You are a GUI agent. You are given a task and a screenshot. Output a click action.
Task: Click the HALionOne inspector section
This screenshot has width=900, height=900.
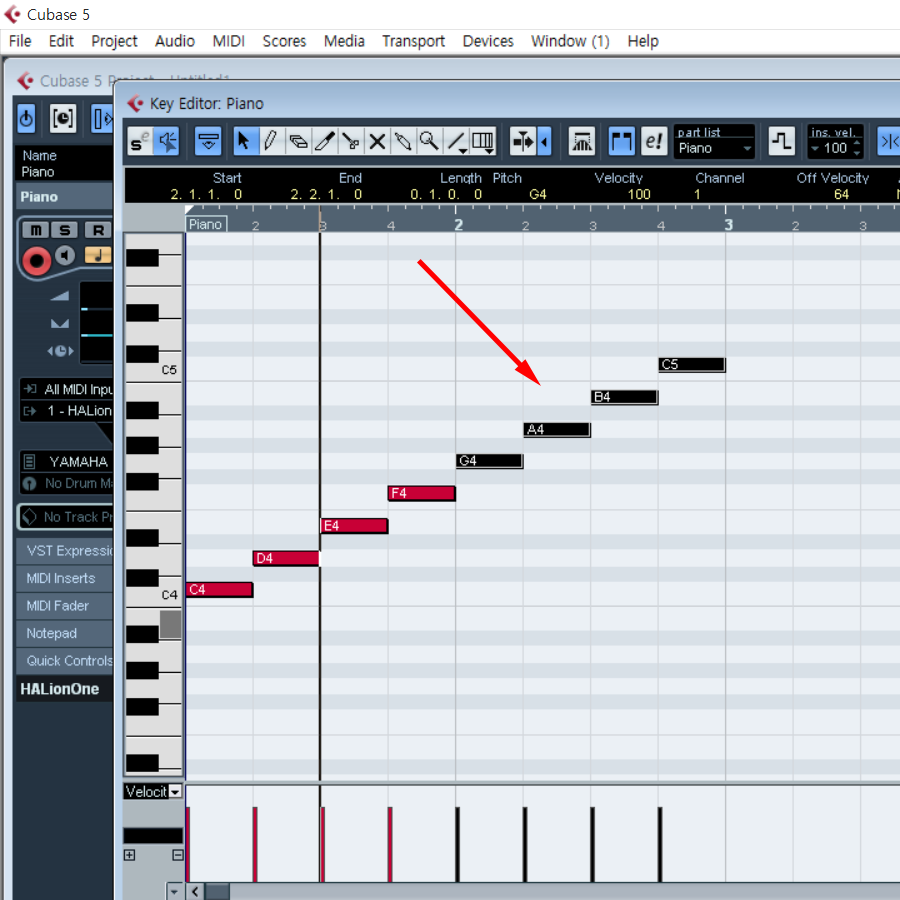point(64,689)
